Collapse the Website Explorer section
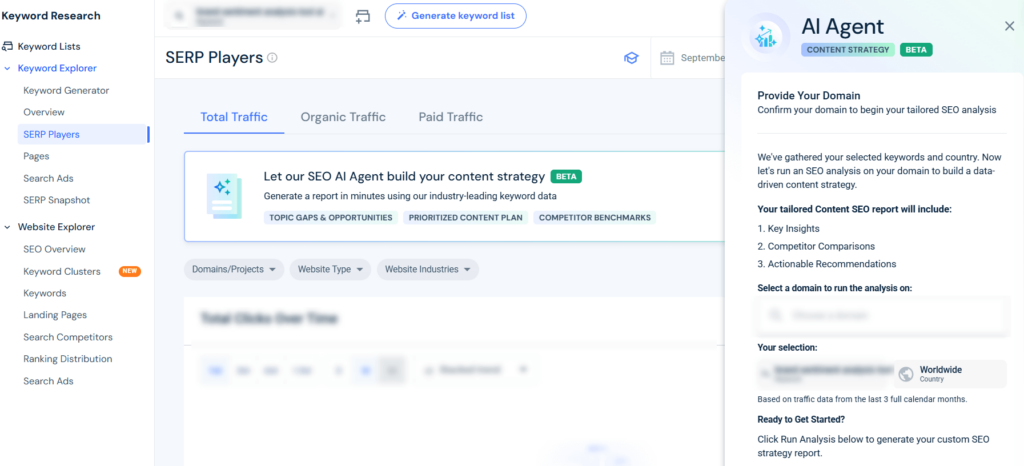 pos(8,227)
